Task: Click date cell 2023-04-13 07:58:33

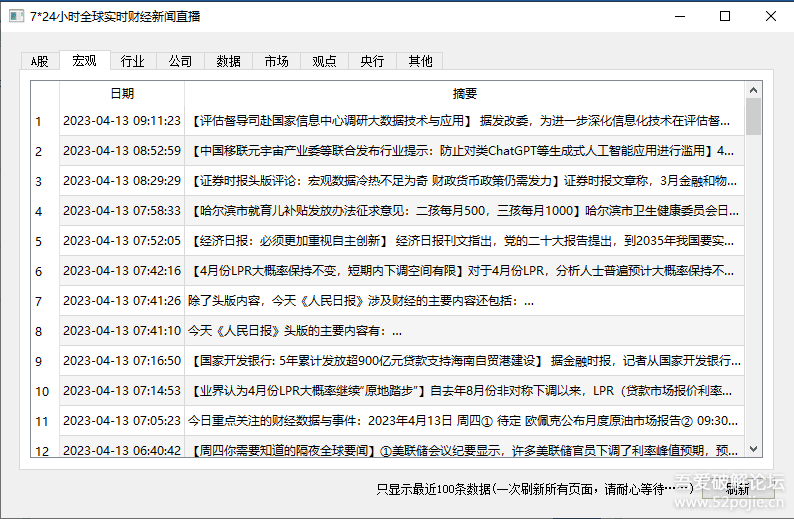Action: coord(122,211)
